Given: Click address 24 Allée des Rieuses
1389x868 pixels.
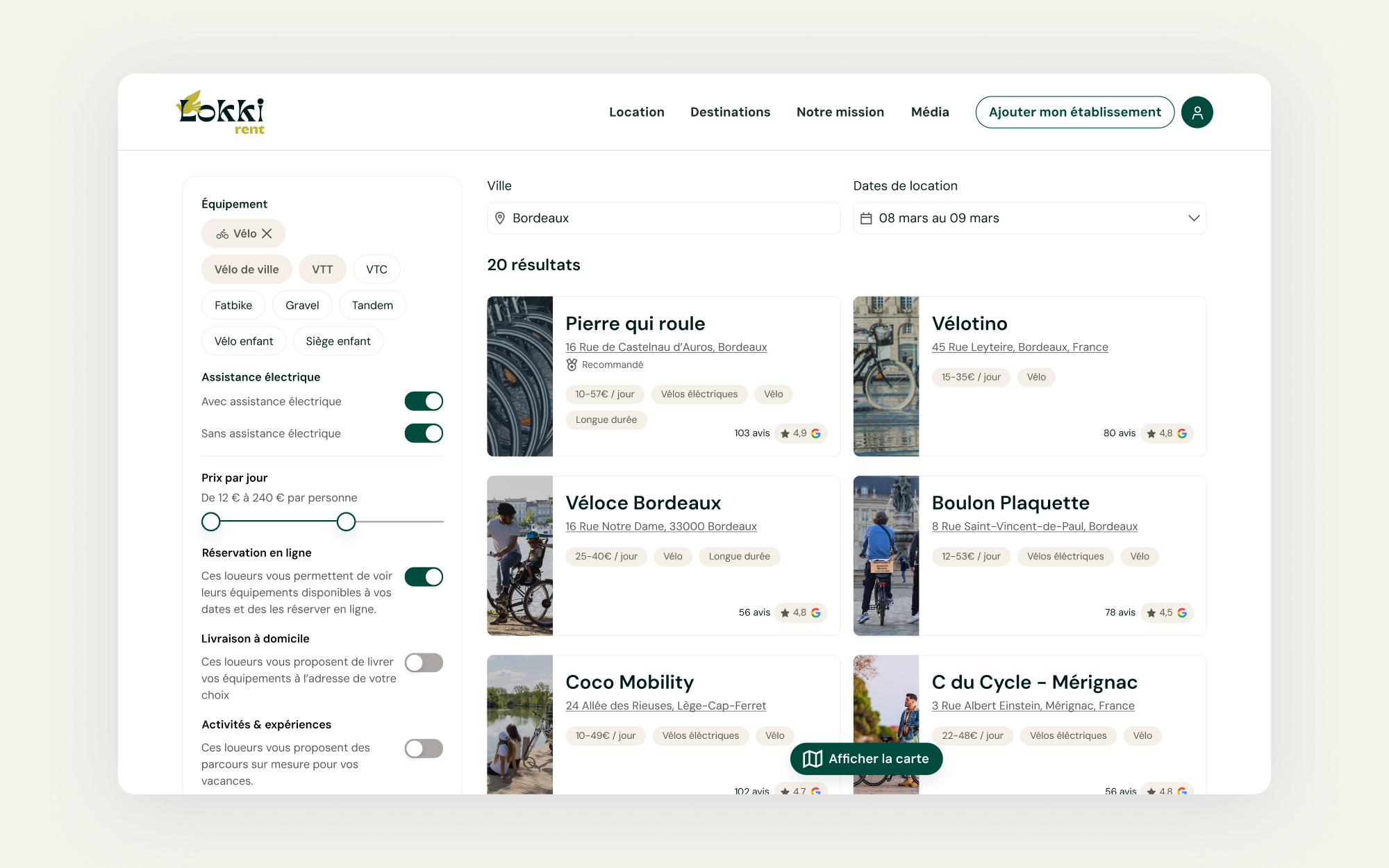Looking at the screenshot, I should click(665, 706).
